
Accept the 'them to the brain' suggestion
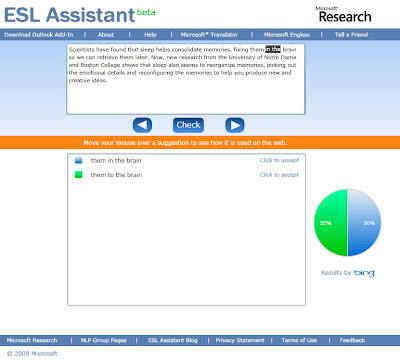coord(279,175)
